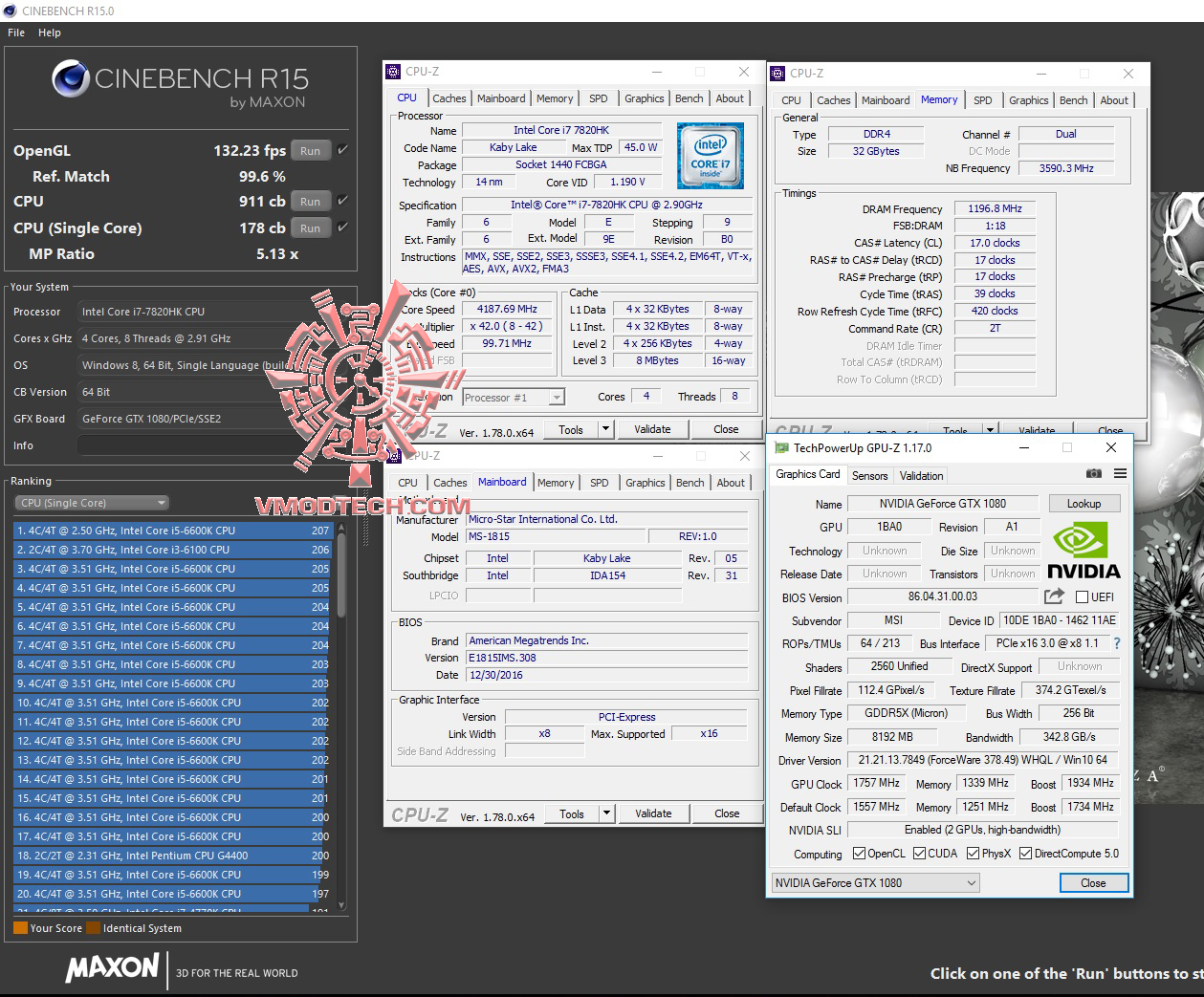The image size is (1204, 997).
Task: Open the Tools dropdown arrow in CPU-Z Mainboard window
Action: click(x=606, y=813)
